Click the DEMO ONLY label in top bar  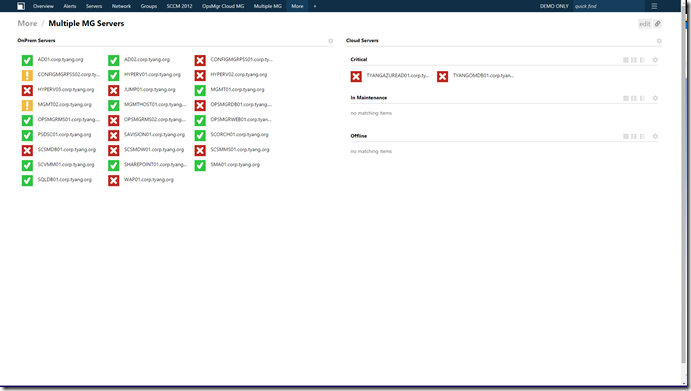click(554, 6)
